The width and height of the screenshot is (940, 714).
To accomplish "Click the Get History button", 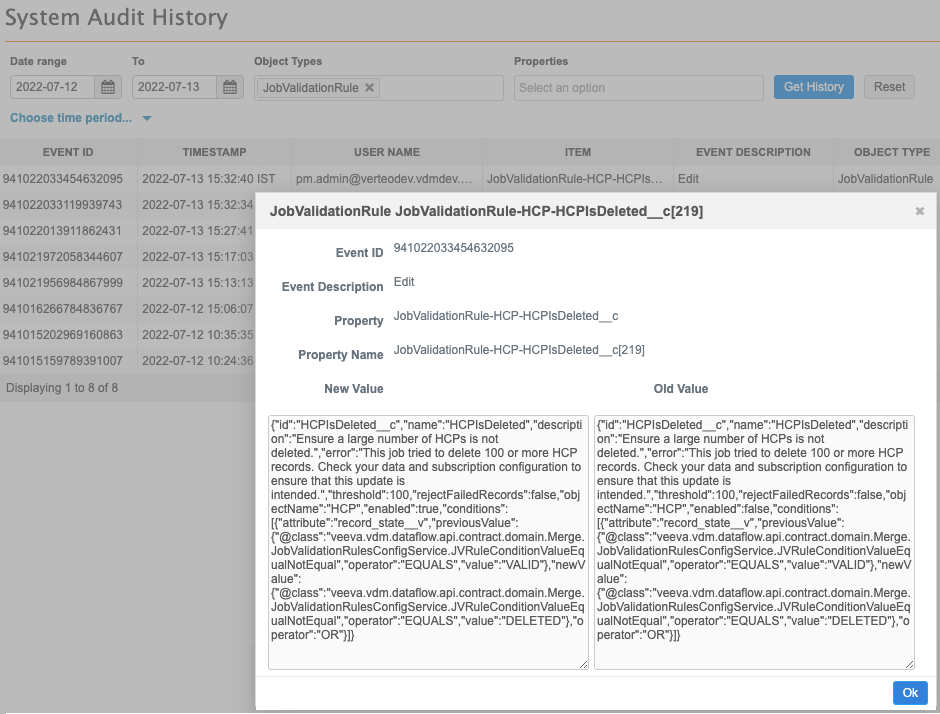I will pos(813,87).
